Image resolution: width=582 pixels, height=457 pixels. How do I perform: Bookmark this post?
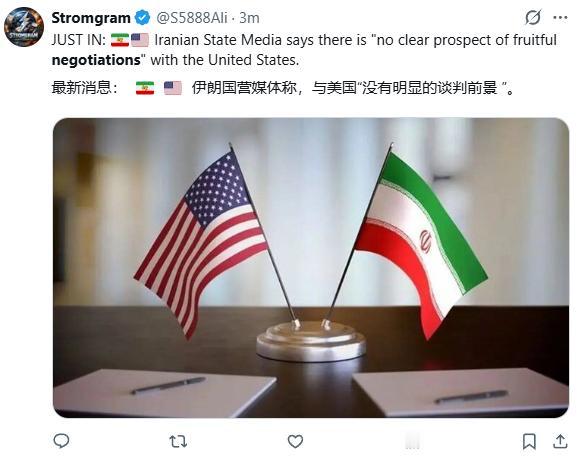click(x=529, y=441)
